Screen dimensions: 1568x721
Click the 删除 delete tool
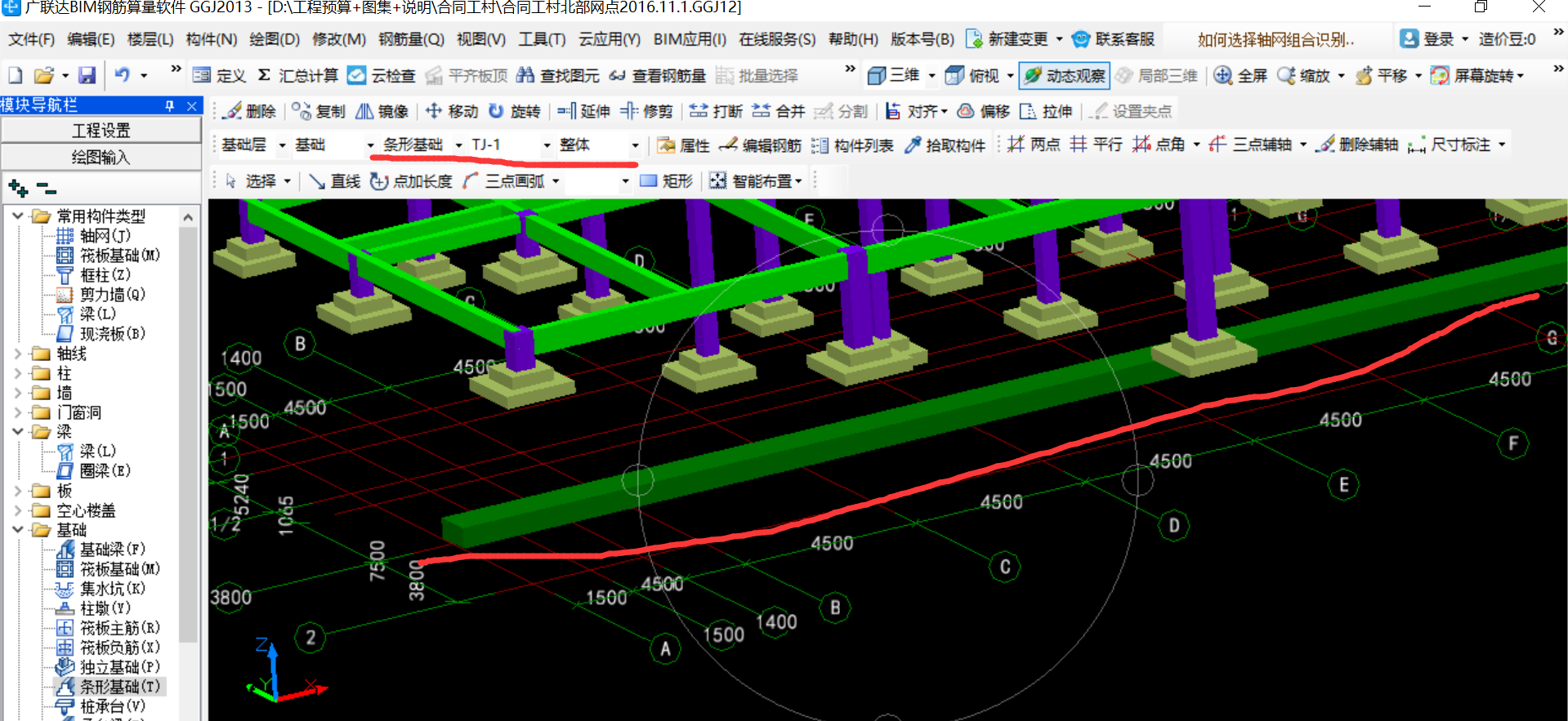[x=249, y=111]
